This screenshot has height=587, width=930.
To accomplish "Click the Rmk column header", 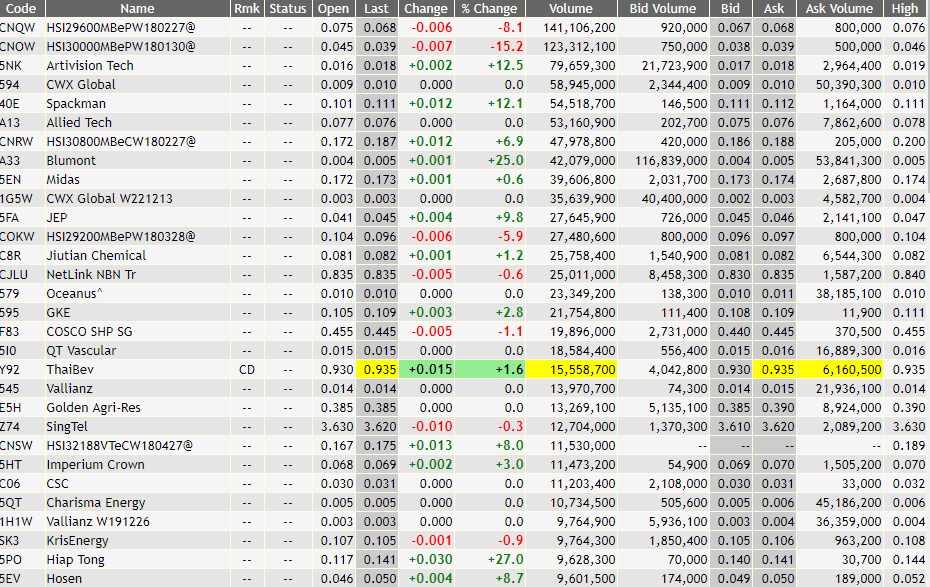I will (247, 8).
